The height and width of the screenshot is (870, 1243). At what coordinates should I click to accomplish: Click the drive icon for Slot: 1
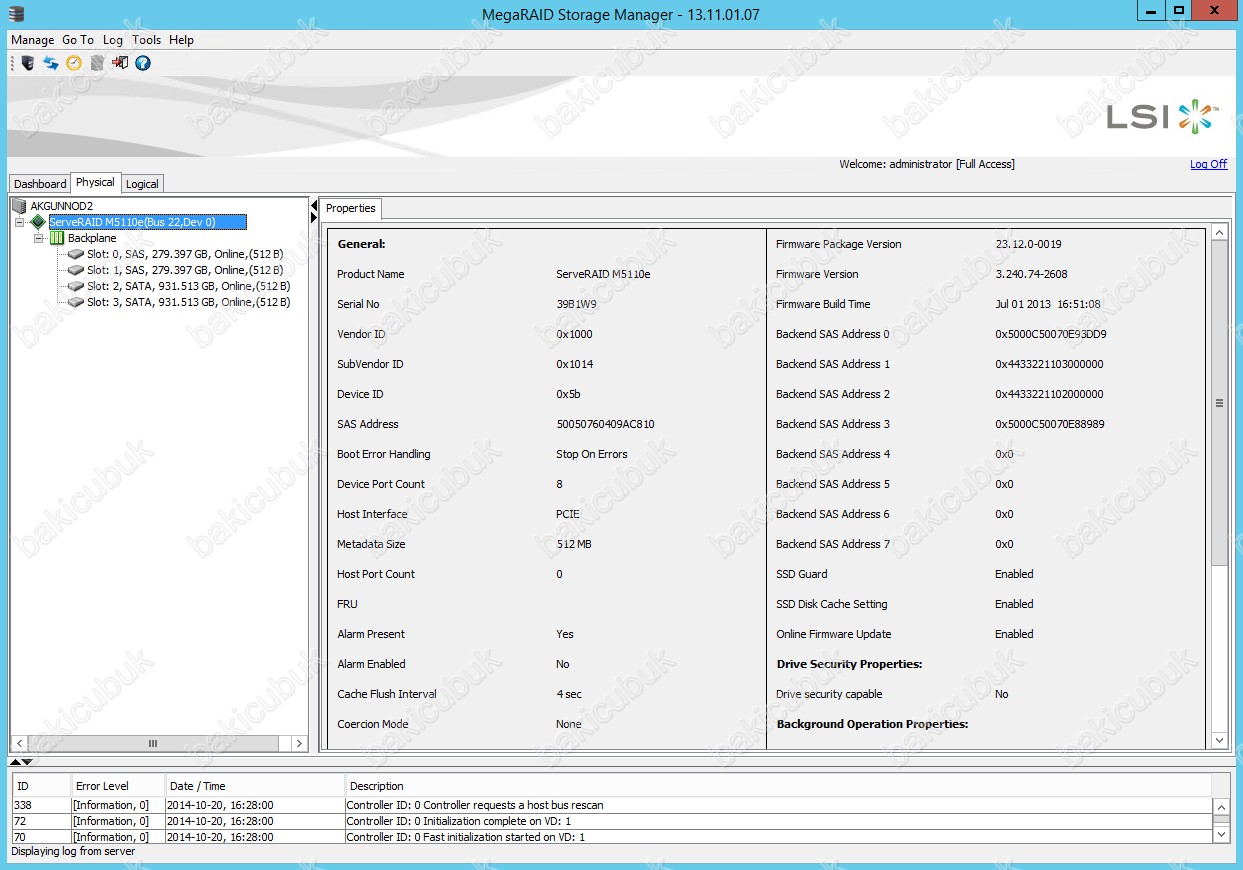76,270
